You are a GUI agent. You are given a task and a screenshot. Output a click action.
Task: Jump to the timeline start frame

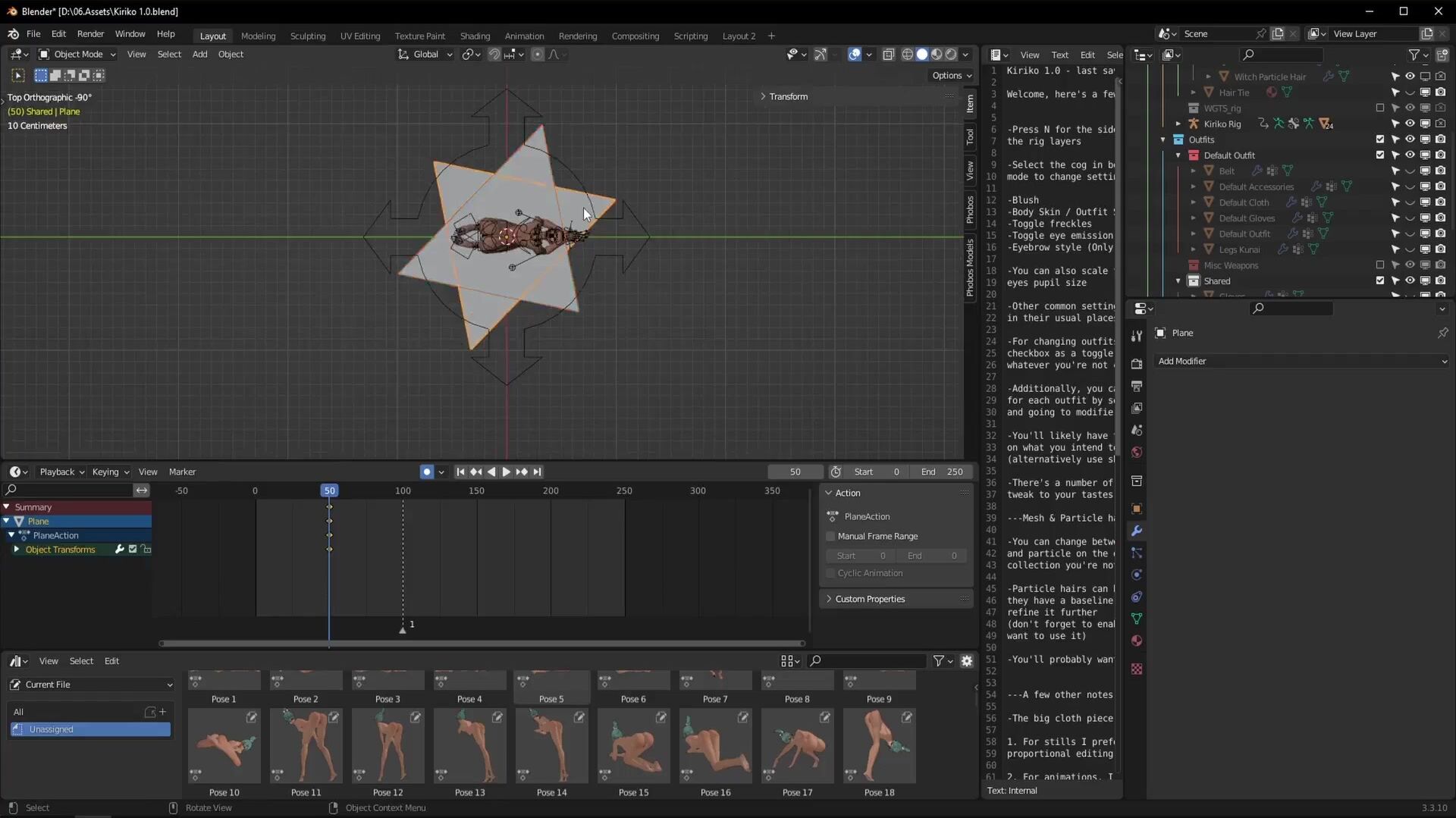[460, 472]
